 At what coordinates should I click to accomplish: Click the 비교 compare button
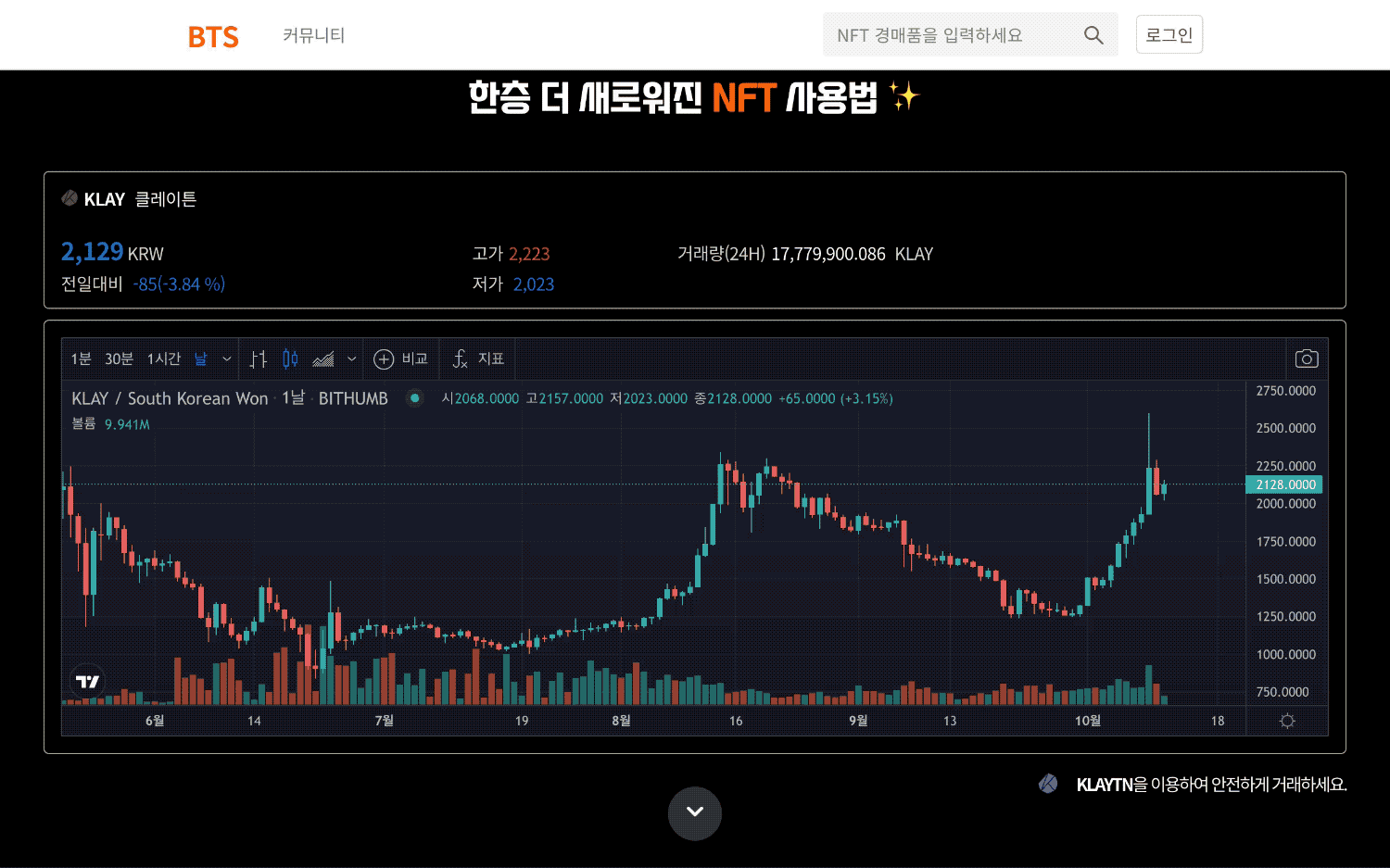point(400,359)
